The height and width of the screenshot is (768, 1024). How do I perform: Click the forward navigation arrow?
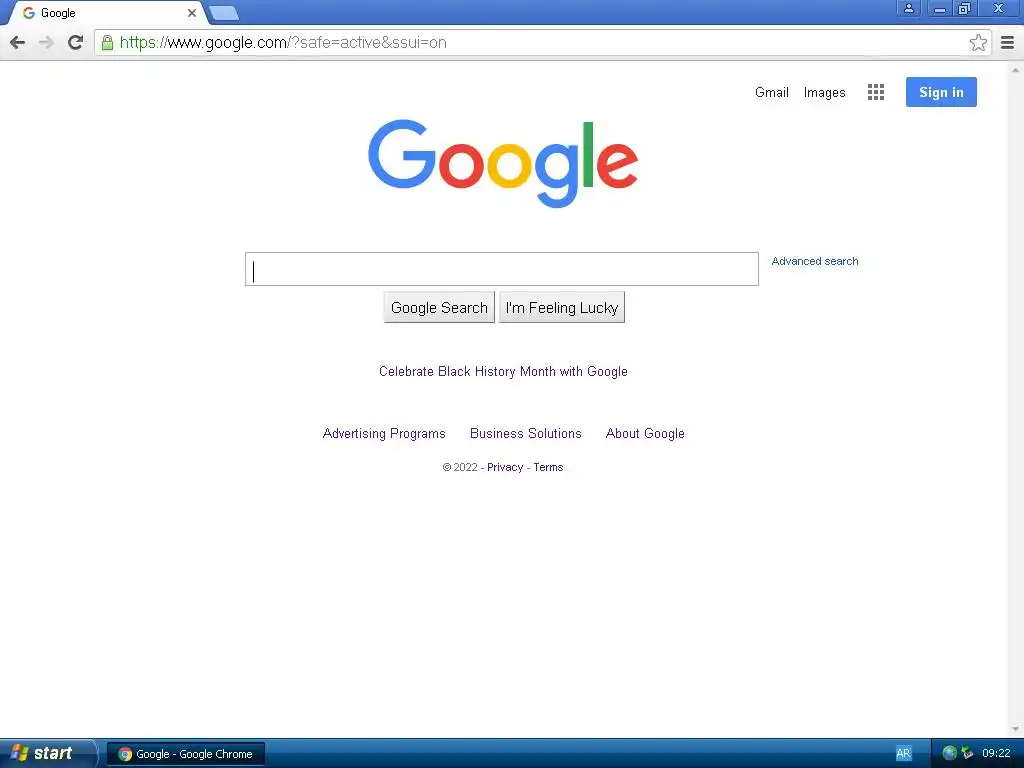point(46,42)
